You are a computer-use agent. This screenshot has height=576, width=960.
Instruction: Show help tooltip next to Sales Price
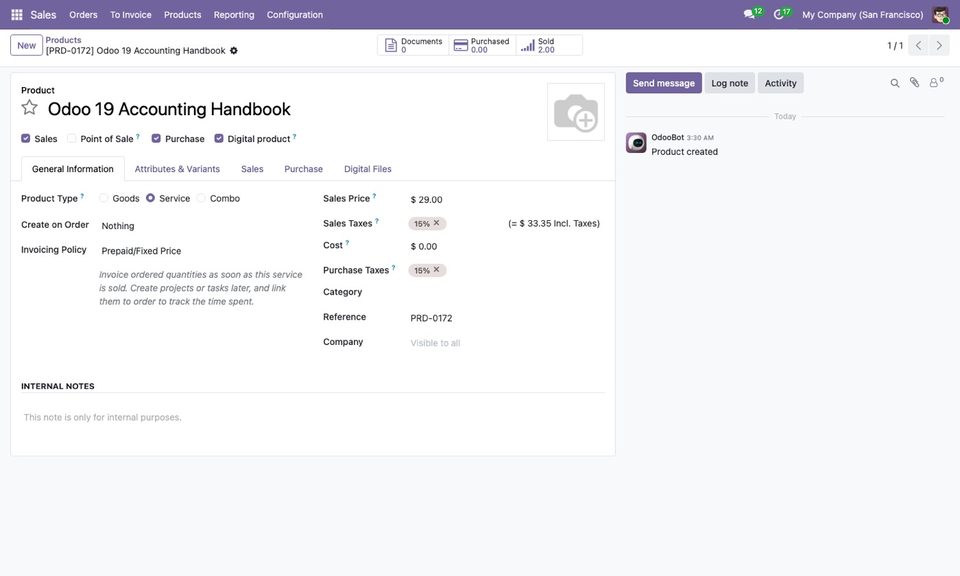[374, 196]
